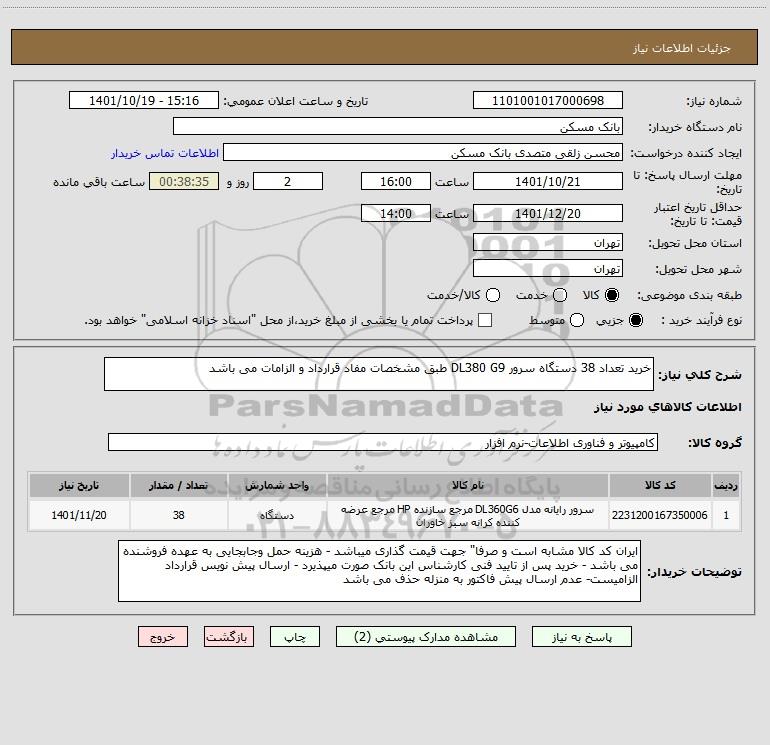
Task: Click the تاریخ نیاز column header
Action: point(79,485)
